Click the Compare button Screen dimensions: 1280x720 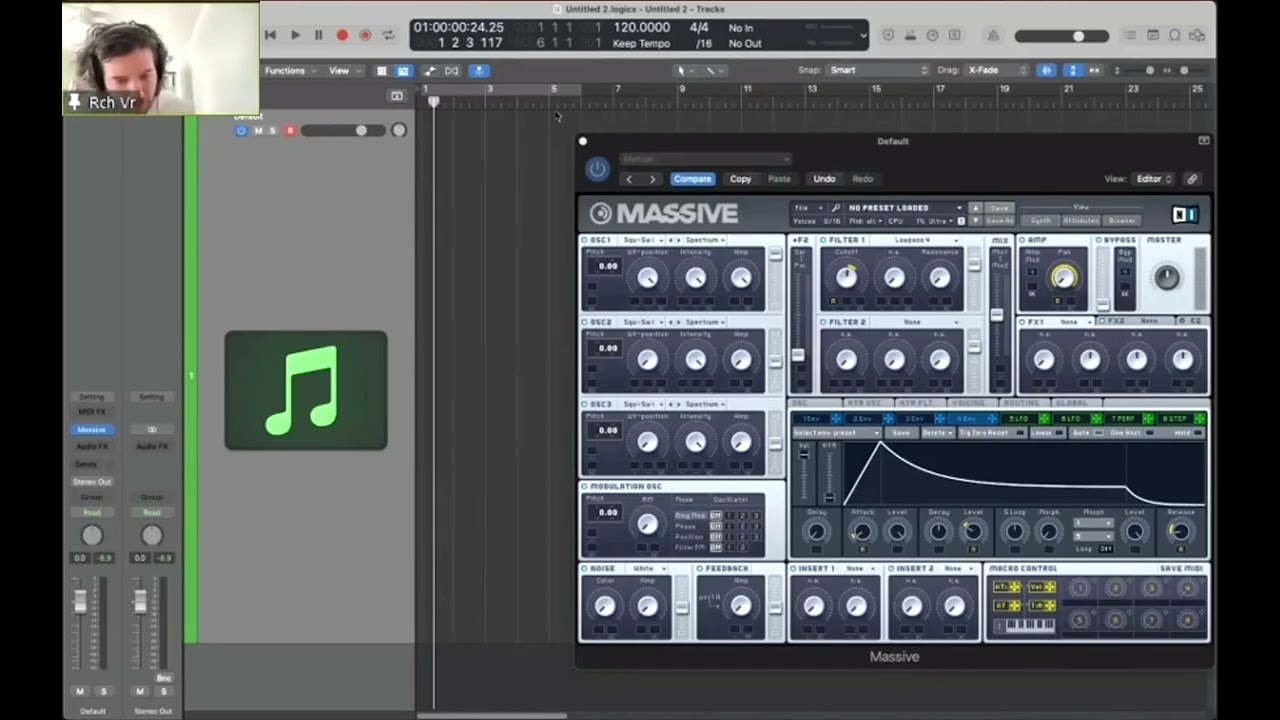point(692,179)
